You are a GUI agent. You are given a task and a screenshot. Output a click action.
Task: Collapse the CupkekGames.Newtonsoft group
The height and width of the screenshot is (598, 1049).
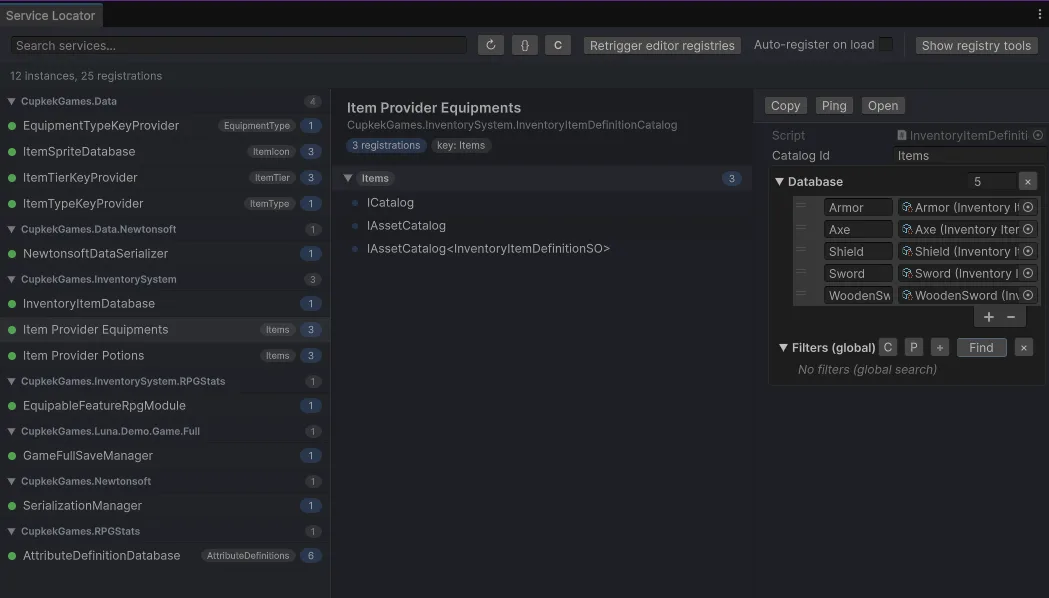tap(11, 481)
